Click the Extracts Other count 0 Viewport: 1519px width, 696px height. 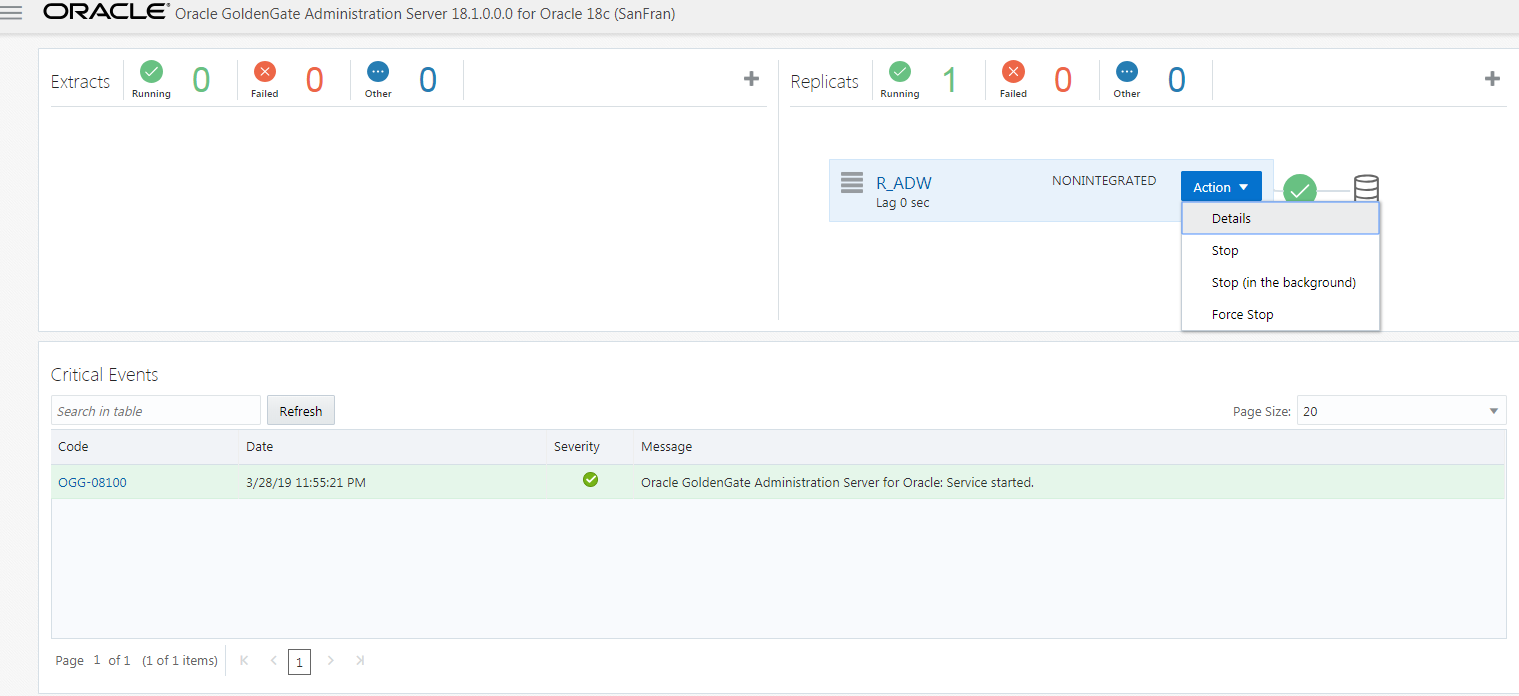pos(428,80)
